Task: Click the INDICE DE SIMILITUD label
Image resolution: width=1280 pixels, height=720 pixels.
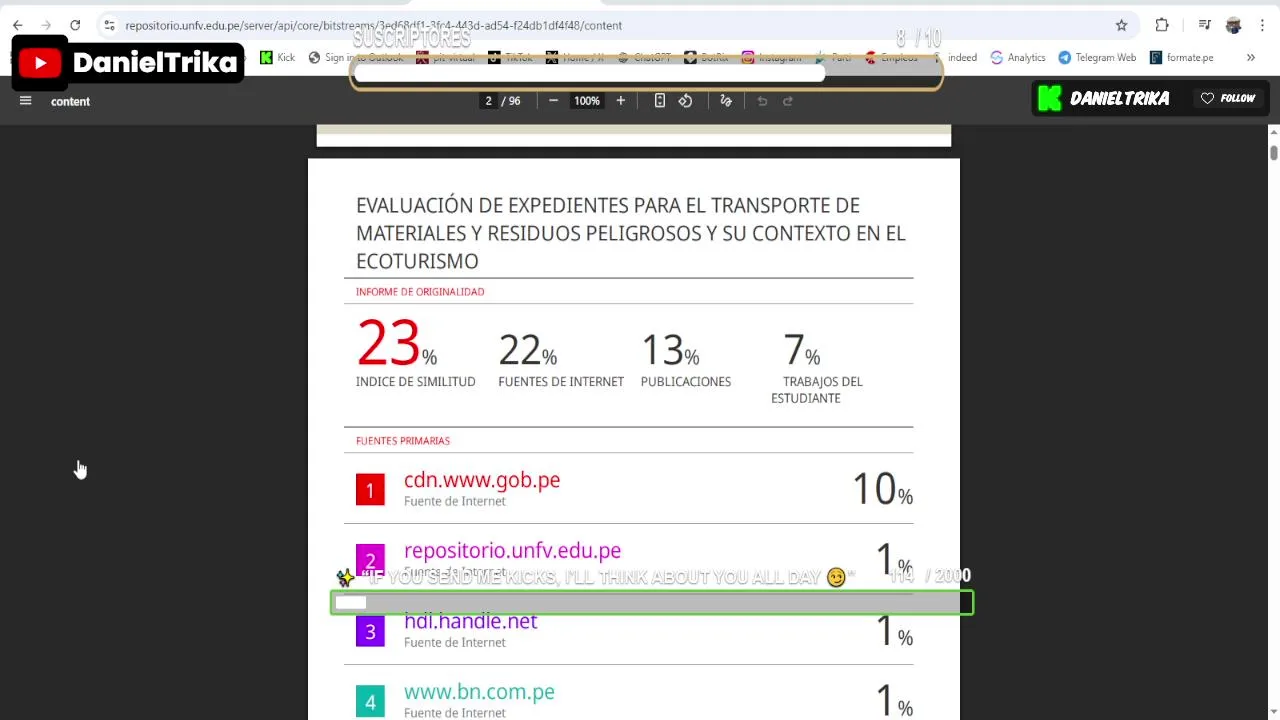Action: click(416, 382)
